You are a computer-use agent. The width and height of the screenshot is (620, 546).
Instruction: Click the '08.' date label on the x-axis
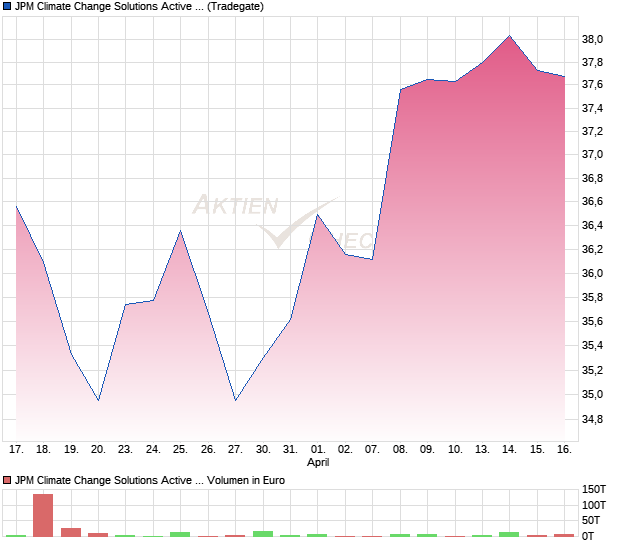pos(400,449)
